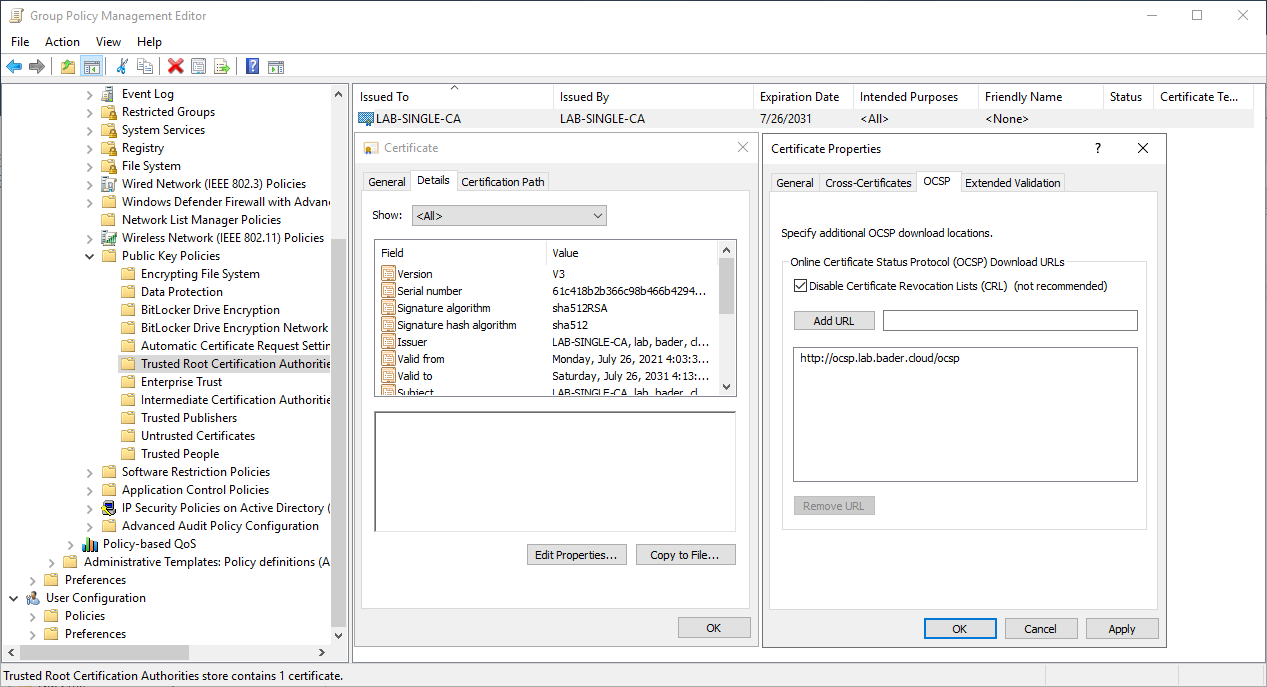The height and width of the screenshot is (687, 1267).
Task: Open the Action menu
Action: pos(62,42)
